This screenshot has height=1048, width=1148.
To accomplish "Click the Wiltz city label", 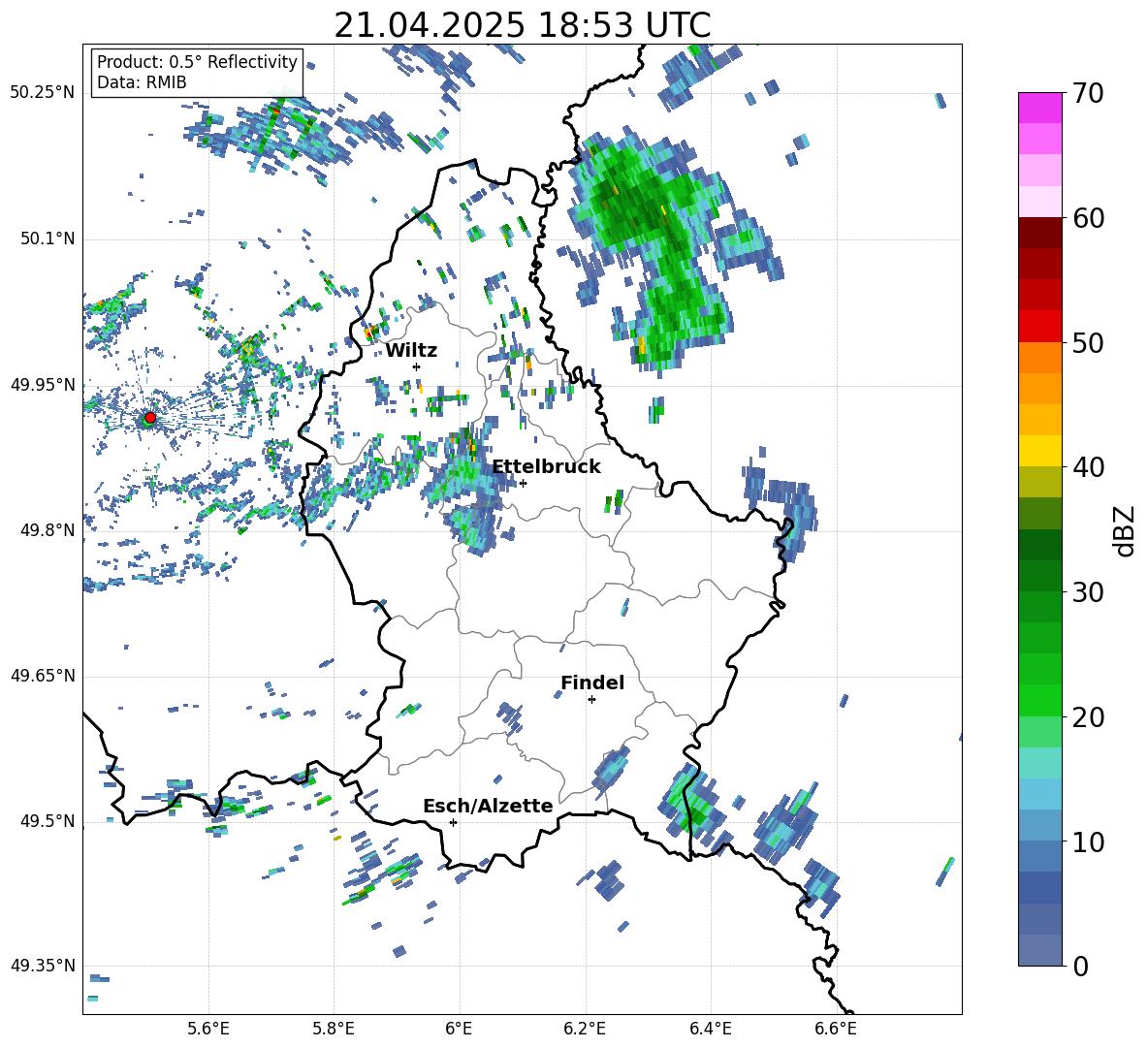I will (411, 351).
